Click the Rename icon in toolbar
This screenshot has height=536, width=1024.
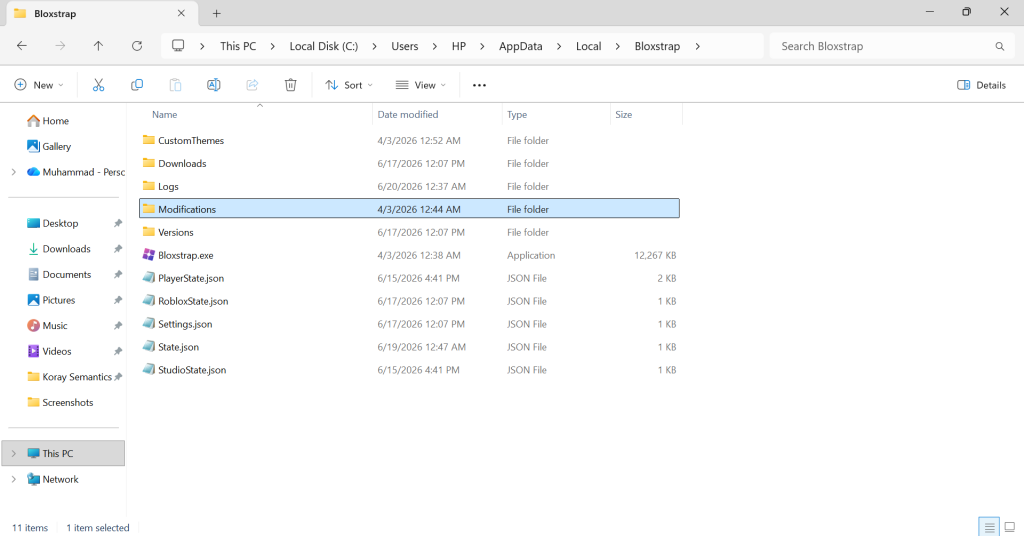214,85
